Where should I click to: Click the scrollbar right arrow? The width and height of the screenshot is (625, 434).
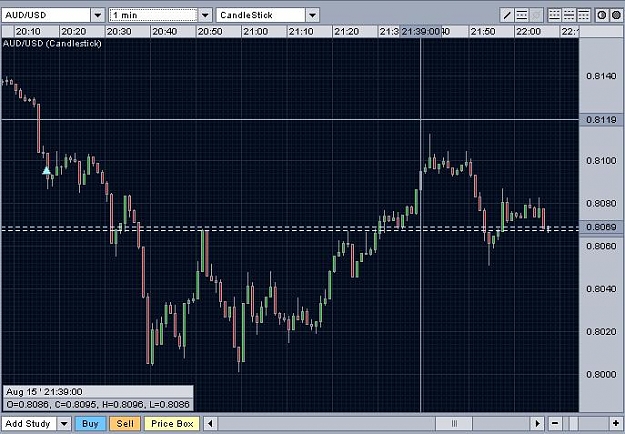537,423
